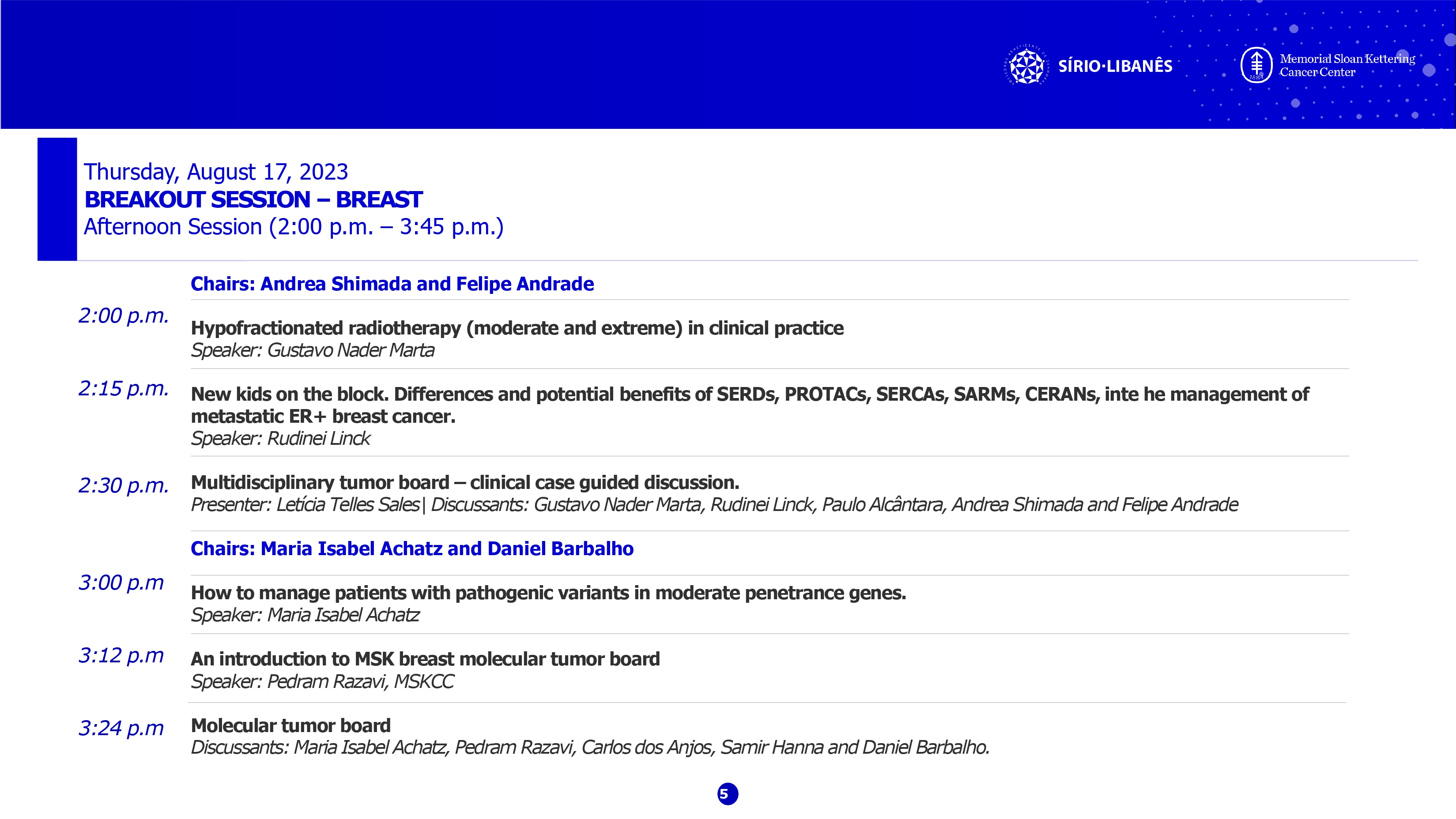Click Chairs: Andrea Shimada and Felipe Andrade
The width and height of the screenshot is (1456, 819).
pos(392,284)
